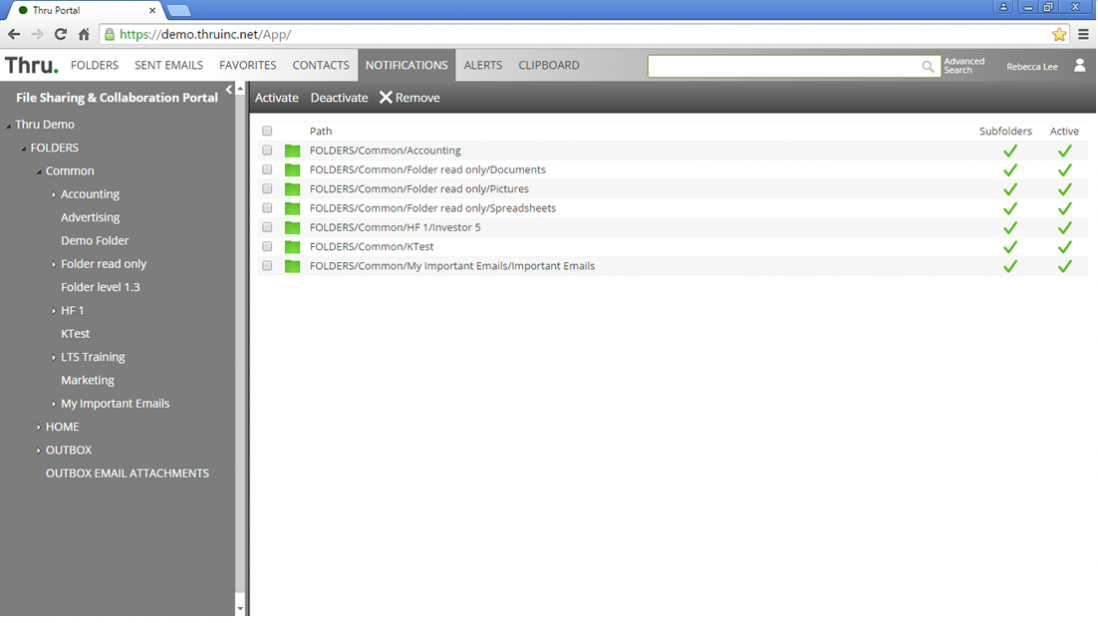Expand the Folder read only tree node
Screen dimensions: 1098x623
click(x=54, y=265)
